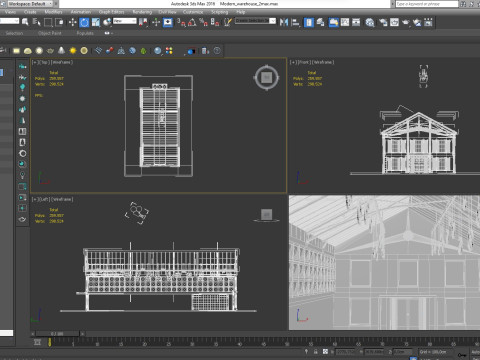The width and height of the screenshot is (480, 360).
Task: Click Render in the Cloud icon
Action: (x=417, y=22)
